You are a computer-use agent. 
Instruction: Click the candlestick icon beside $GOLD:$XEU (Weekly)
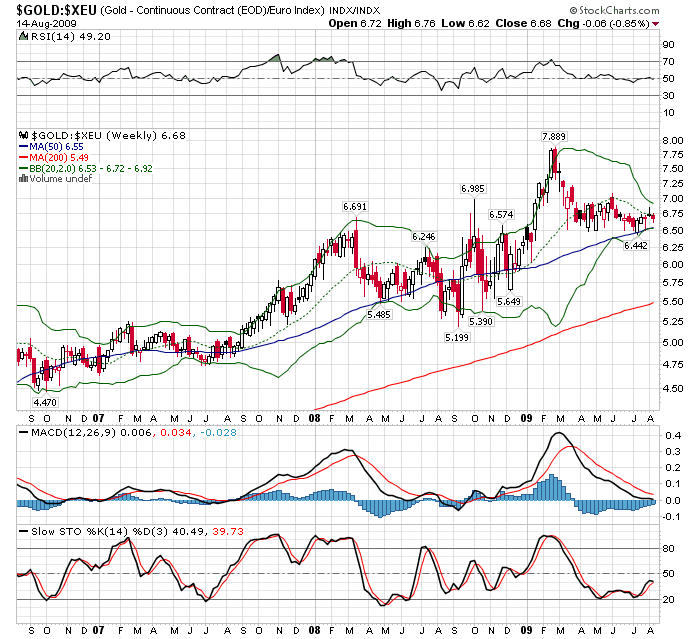tap(24, 135)
